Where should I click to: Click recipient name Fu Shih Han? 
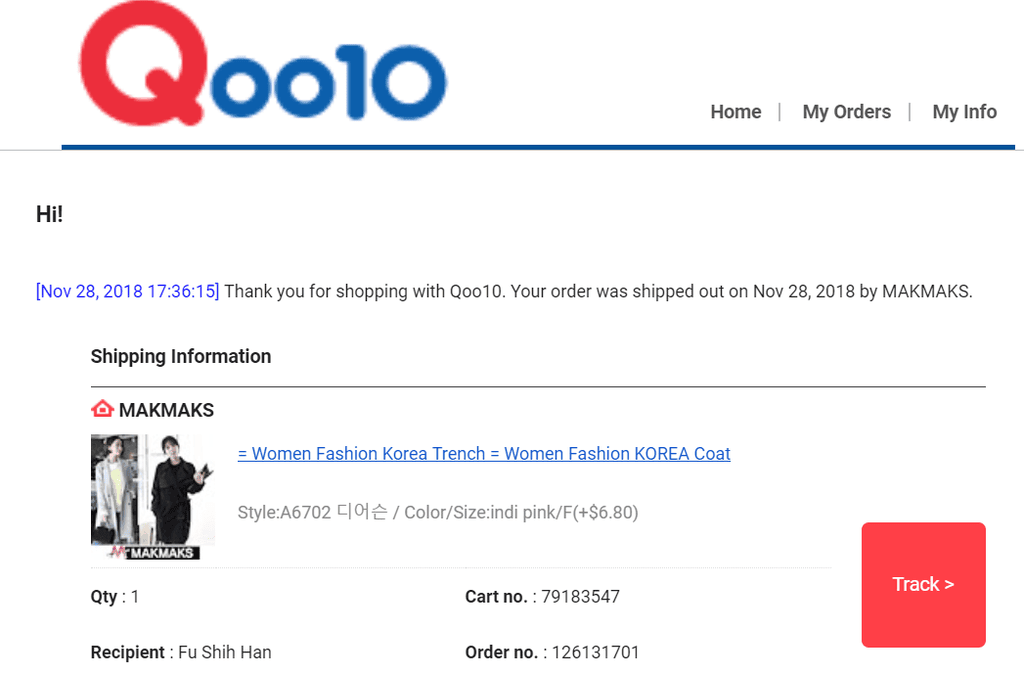coord(224,653)
